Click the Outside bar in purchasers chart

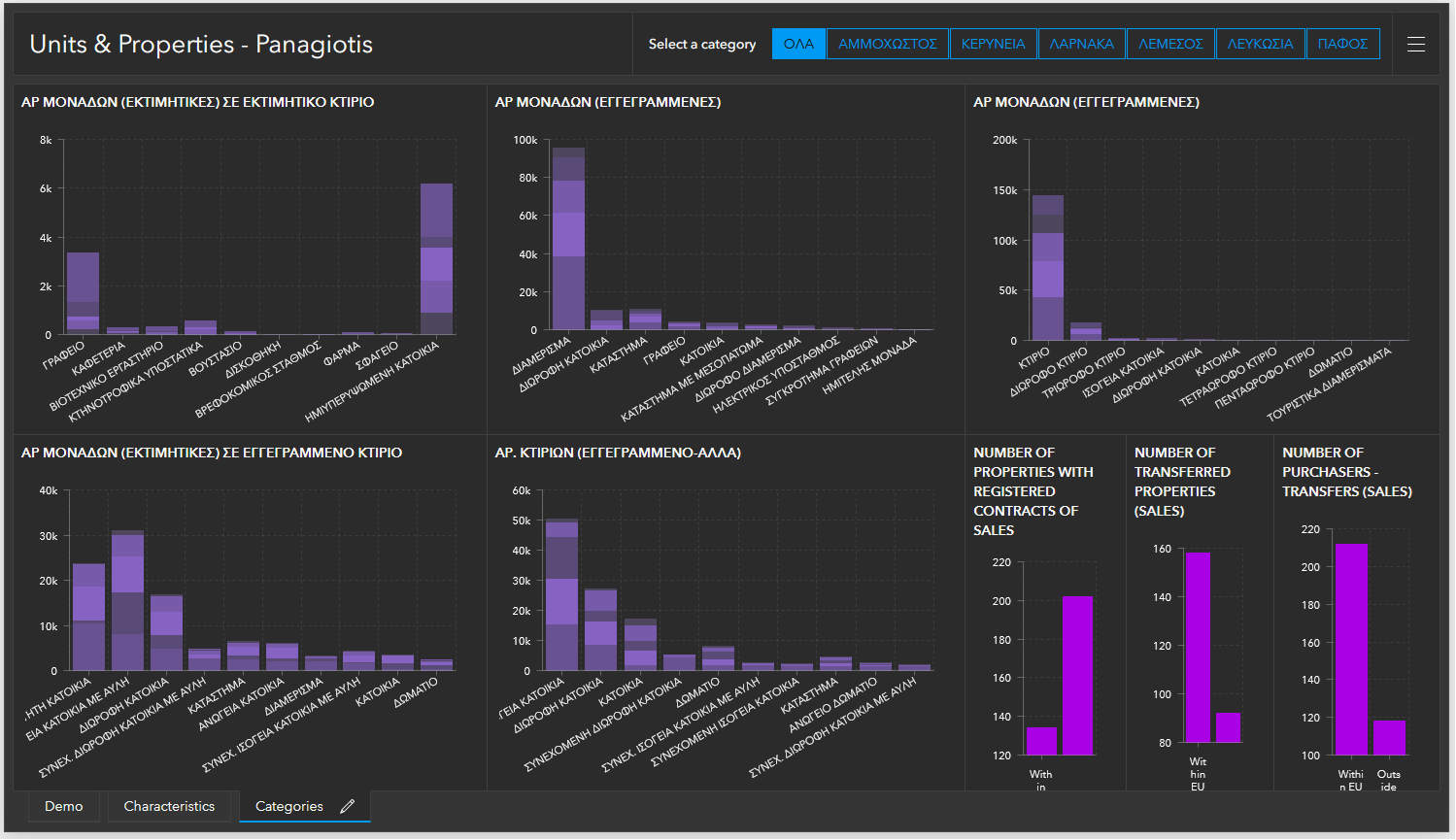[1388, 736]
